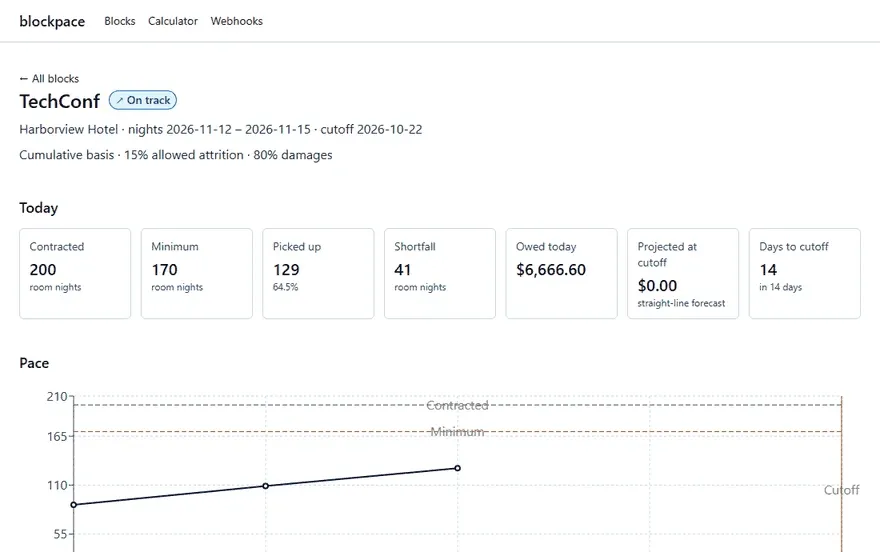
Task: Open the Calculator page
Action: point(173,21)
